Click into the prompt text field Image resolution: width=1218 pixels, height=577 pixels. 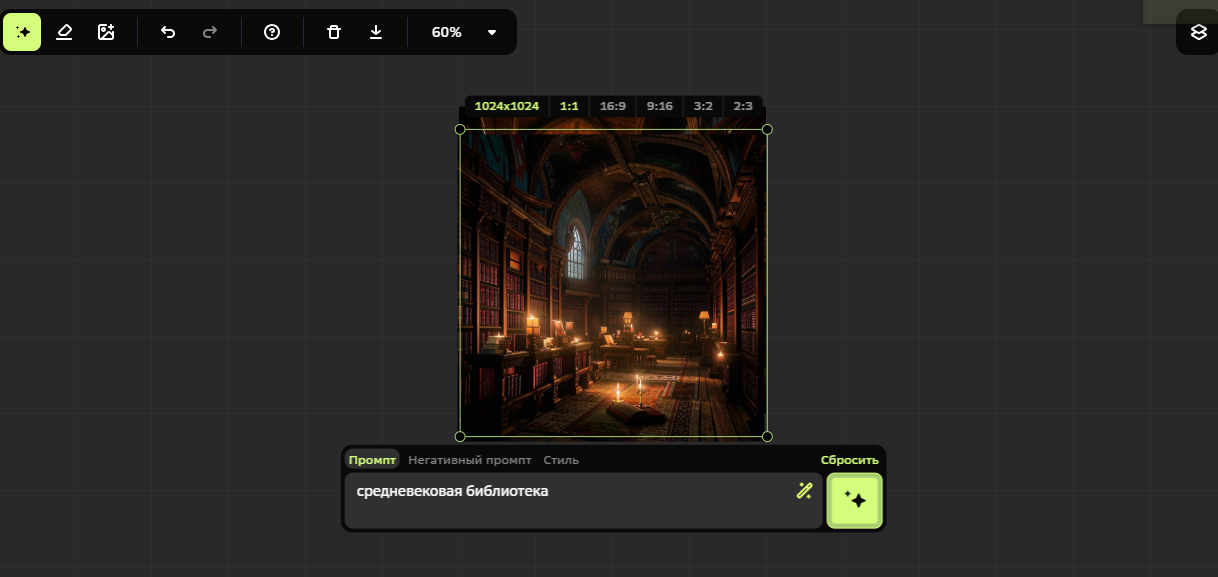coord(583,501)
